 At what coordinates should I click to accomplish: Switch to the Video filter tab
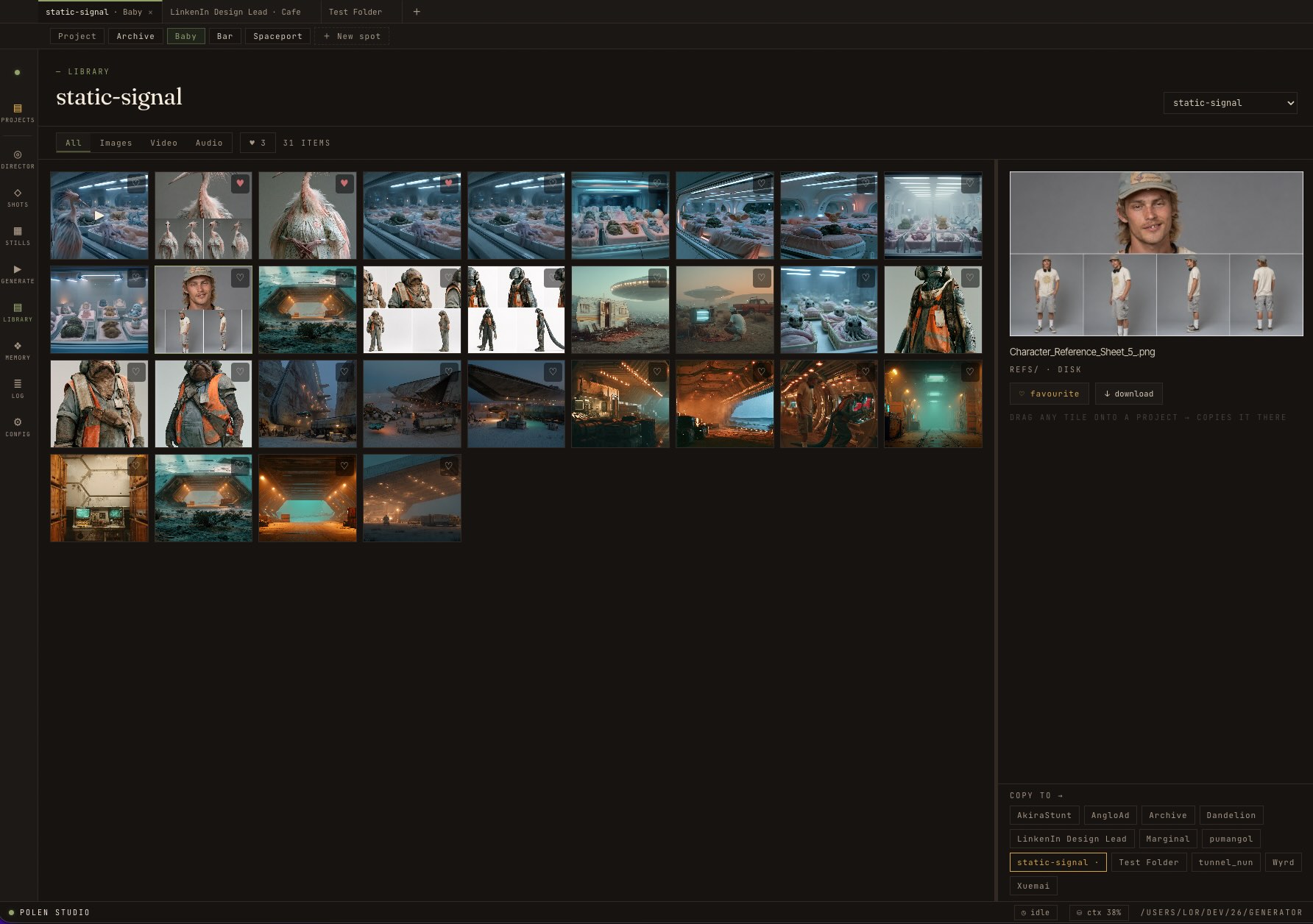click(x=163, y=143)
